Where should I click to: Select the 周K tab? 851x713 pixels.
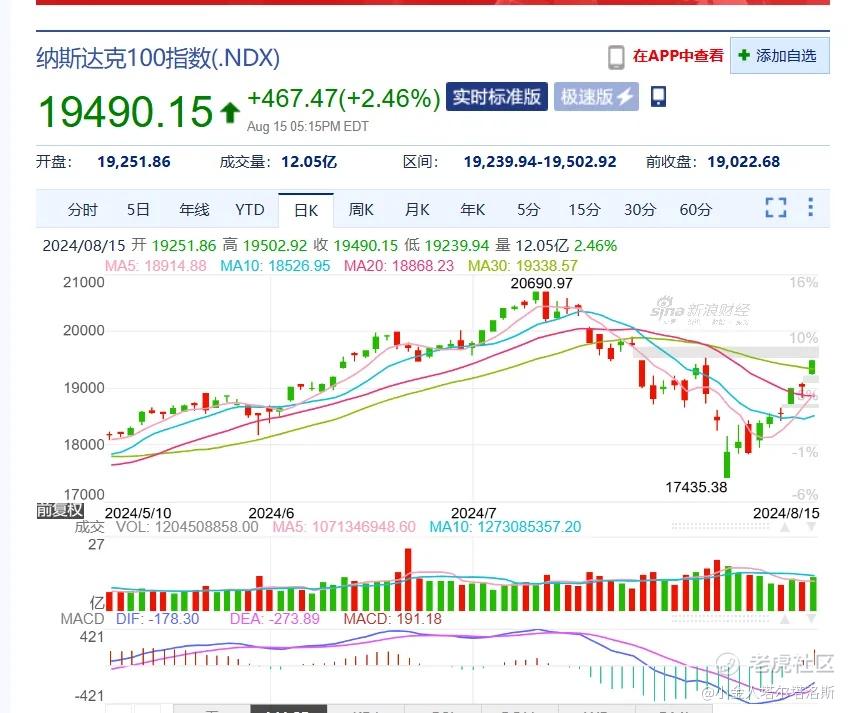(361, 209)
